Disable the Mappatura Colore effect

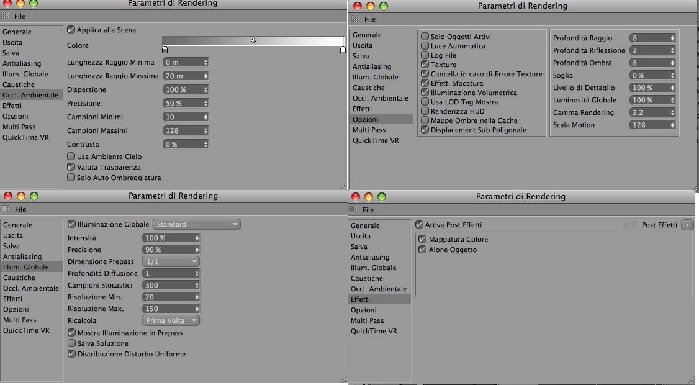pyautogui.click(x=422, y=239)
